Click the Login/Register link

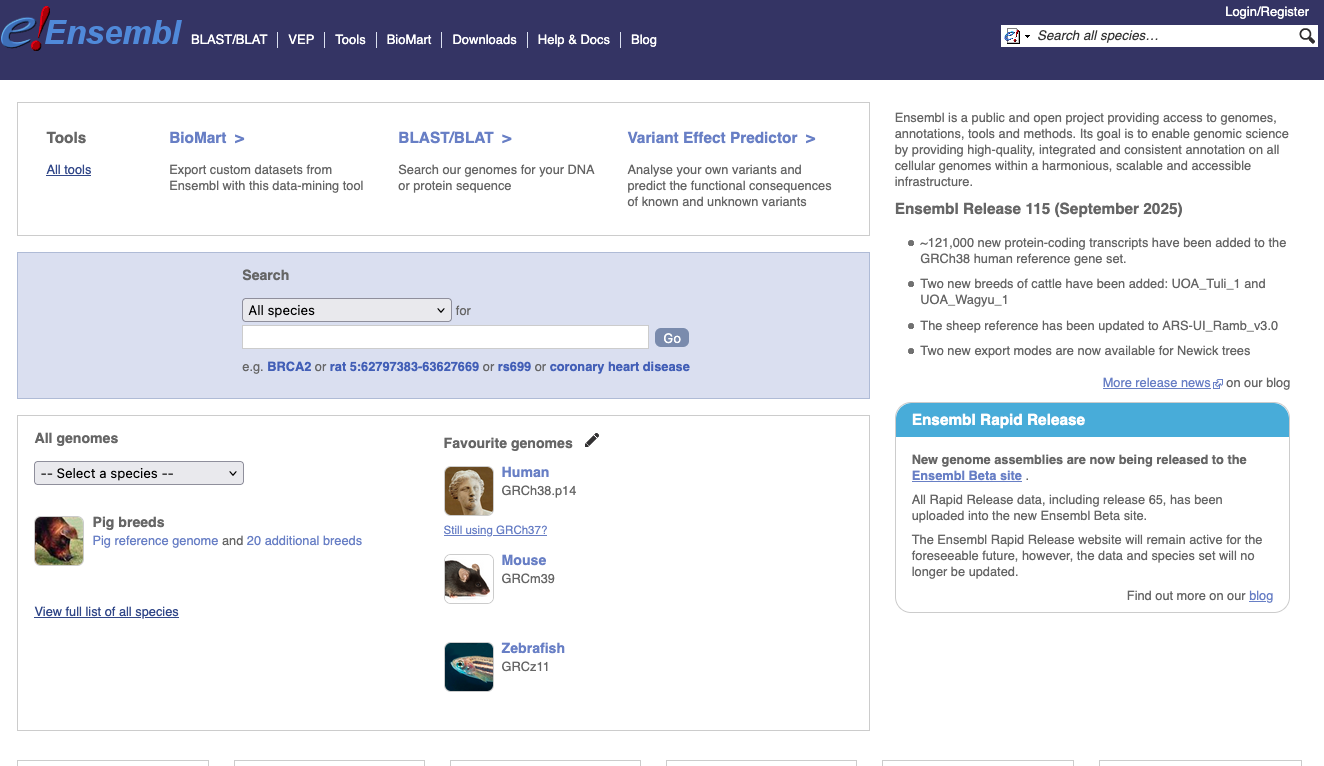click(x=1266, y=12)
